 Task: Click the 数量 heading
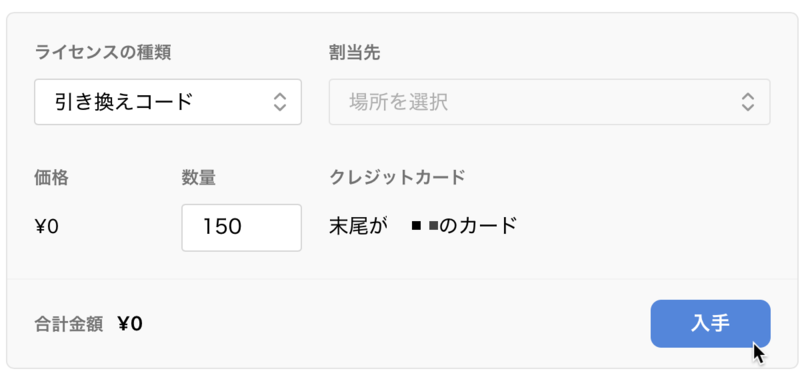coord(198,178)
